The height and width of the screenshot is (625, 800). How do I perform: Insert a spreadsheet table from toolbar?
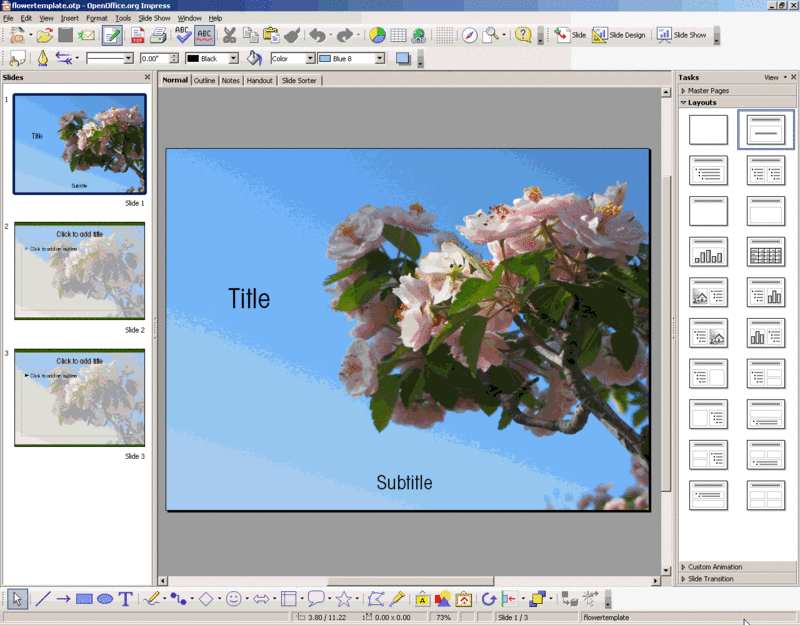(398, 35)
